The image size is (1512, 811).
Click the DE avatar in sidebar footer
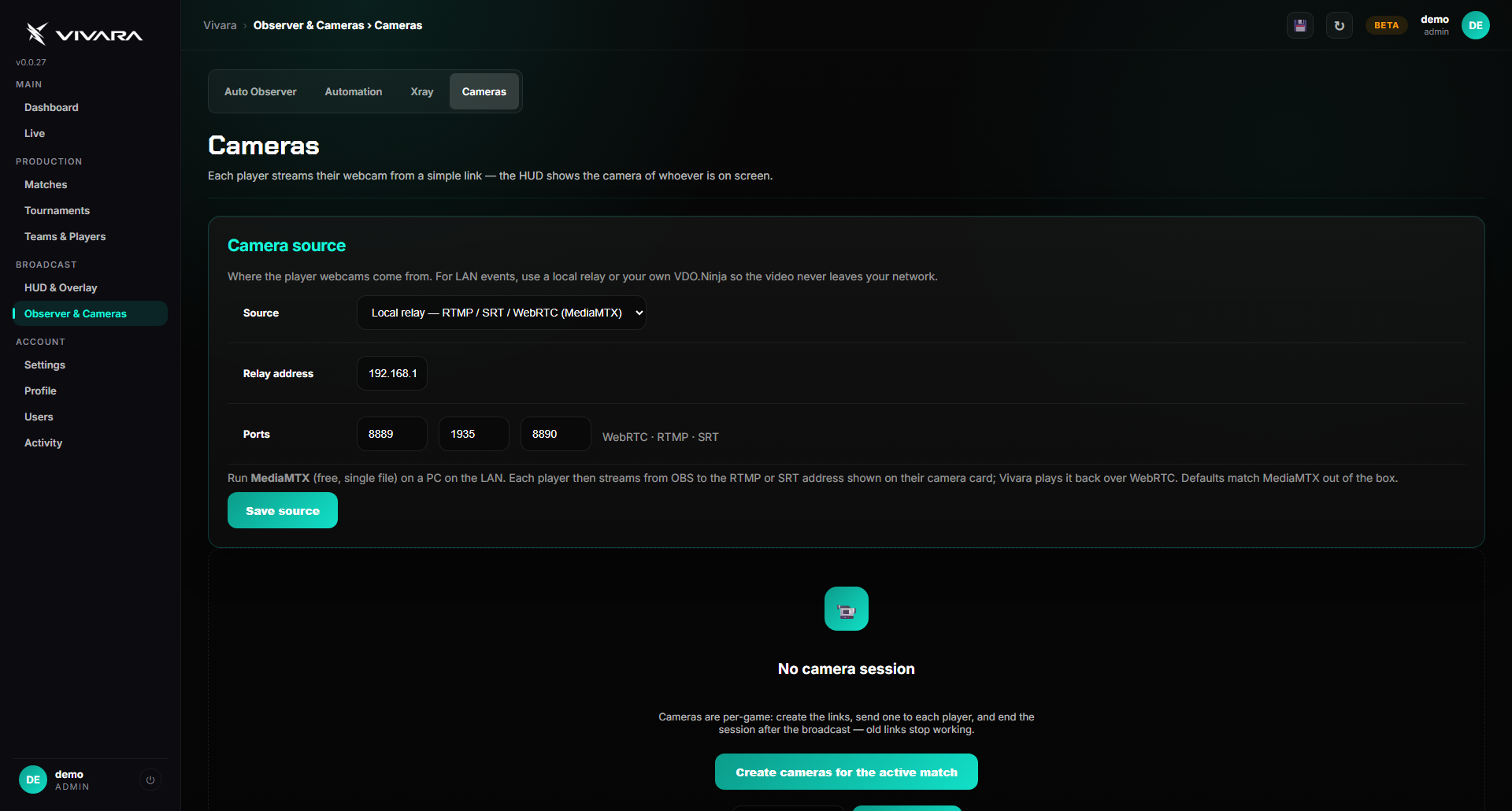(33, 780)
